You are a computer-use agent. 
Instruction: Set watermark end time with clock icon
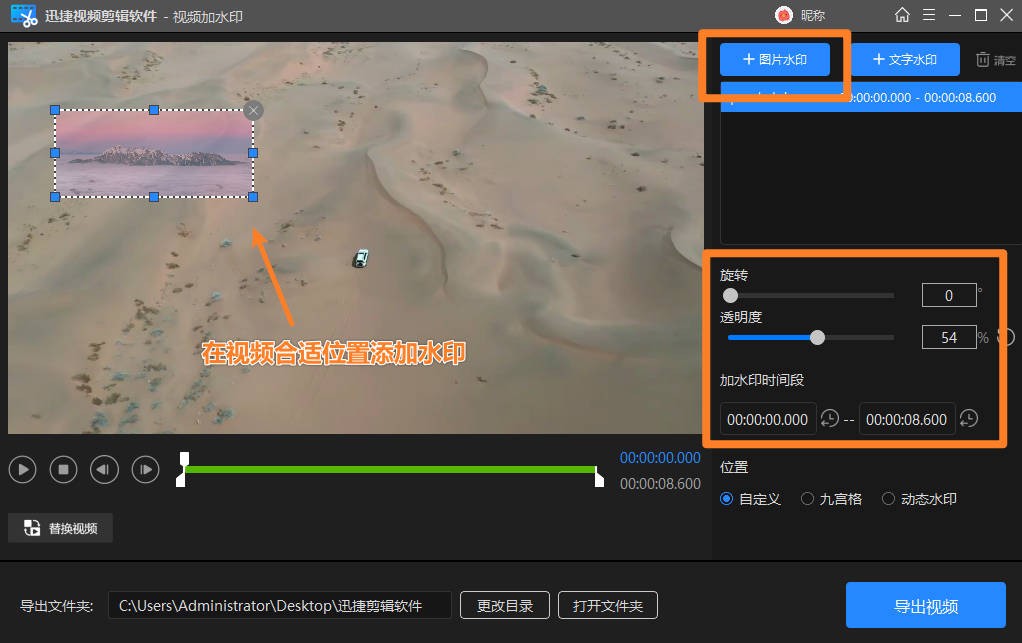coord(968,419)
